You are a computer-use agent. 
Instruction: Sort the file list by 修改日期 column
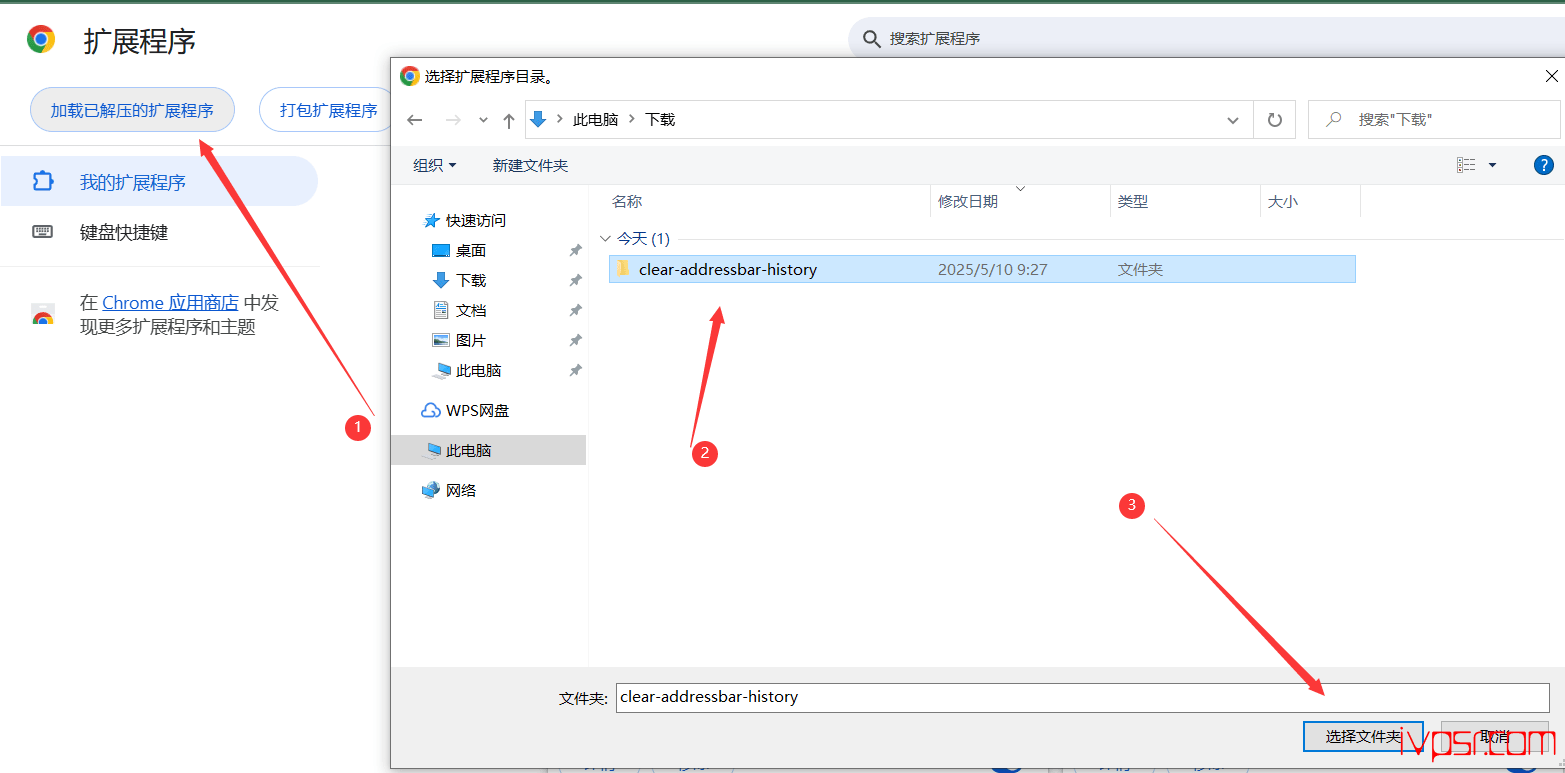pos(968,201)
